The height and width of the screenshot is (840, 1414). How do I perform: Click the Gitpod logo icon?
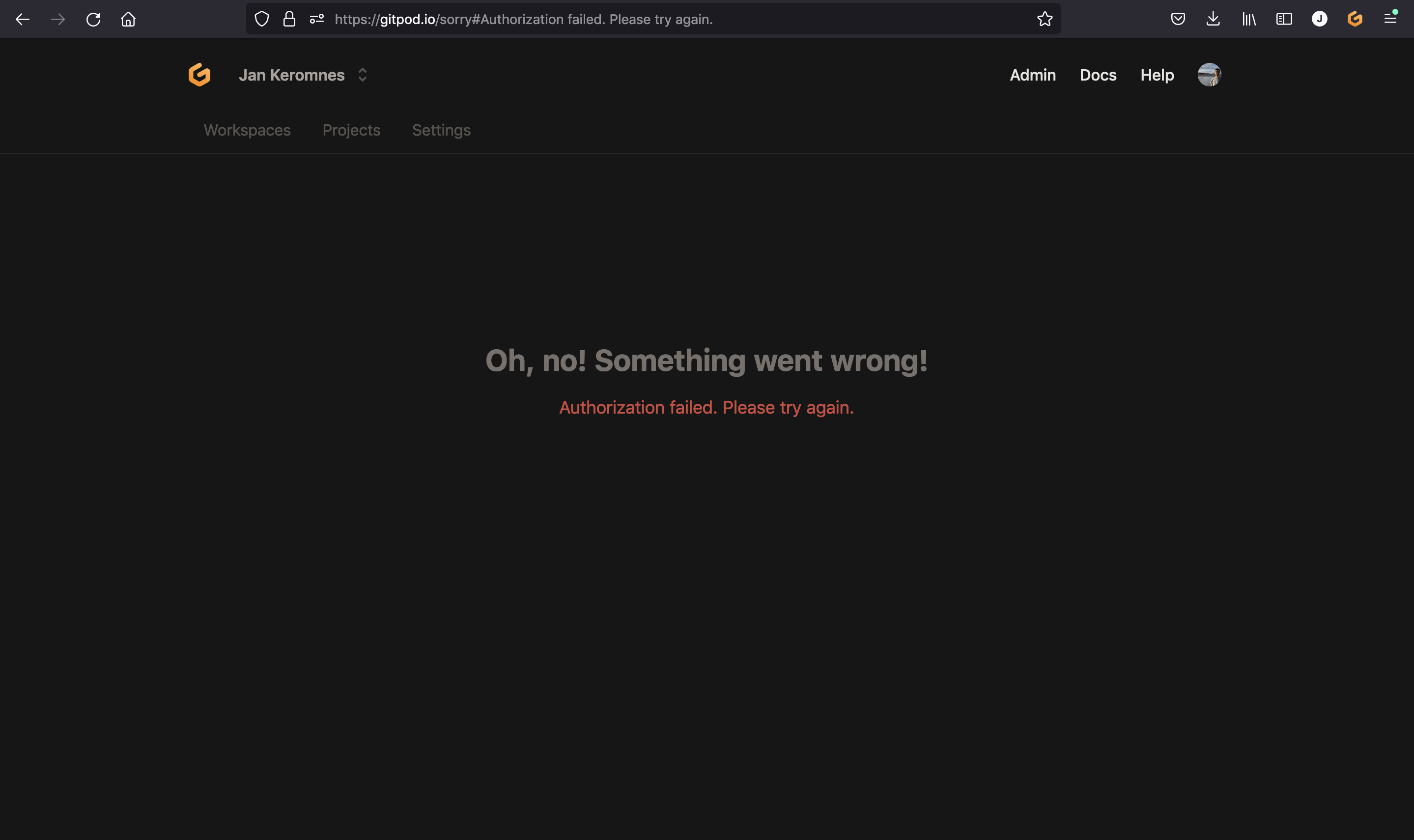tap(198, 74)
